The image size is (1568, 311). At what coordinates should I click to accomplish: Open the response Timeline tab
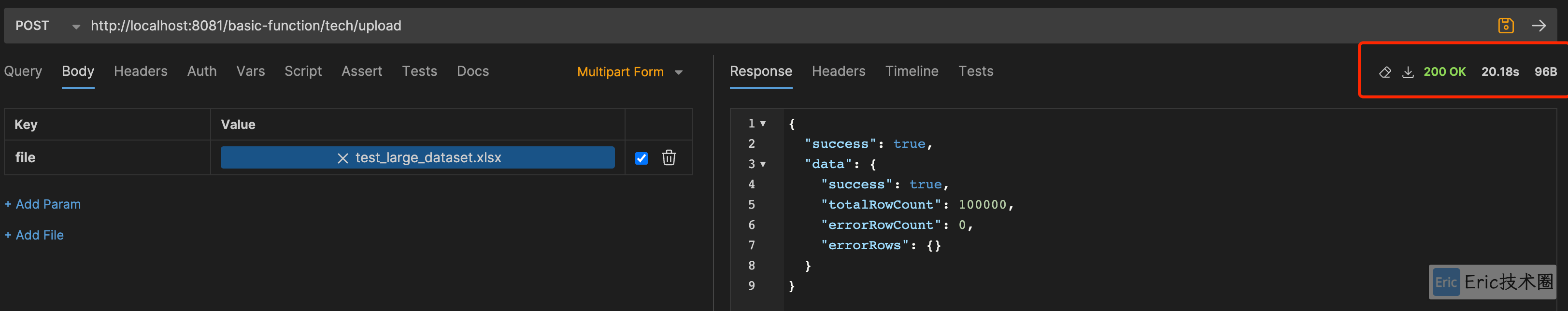pyautogui.click(x=911, y=71)
